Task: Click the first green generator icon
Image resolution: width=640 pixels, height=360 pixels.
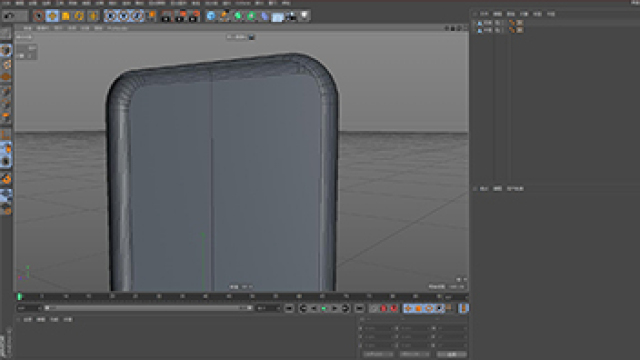Action: [238, 16]
